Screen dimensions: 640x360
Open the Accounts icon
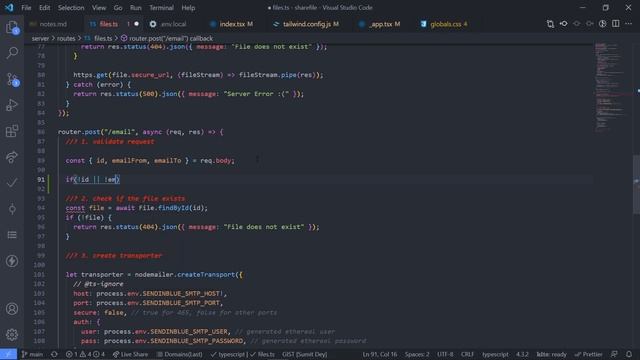(x=12, y=309)
